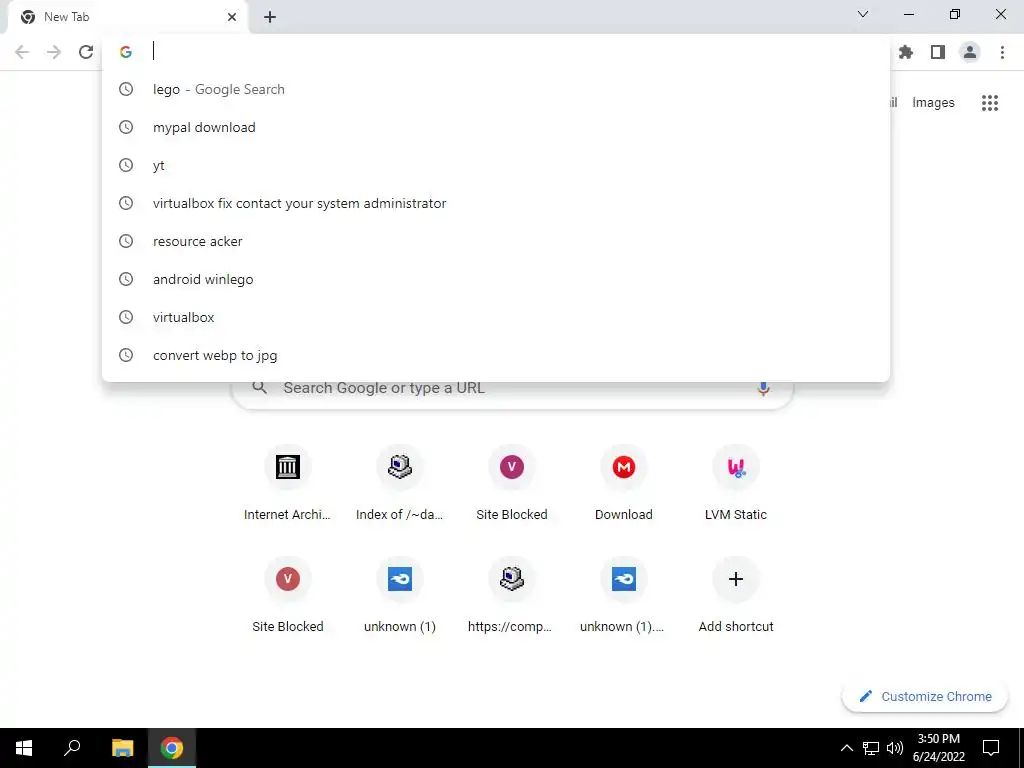This screenshot has width=1024, height=768.
Task: Click the Add shortcut plus icon
Action: (x=736, y=579)
